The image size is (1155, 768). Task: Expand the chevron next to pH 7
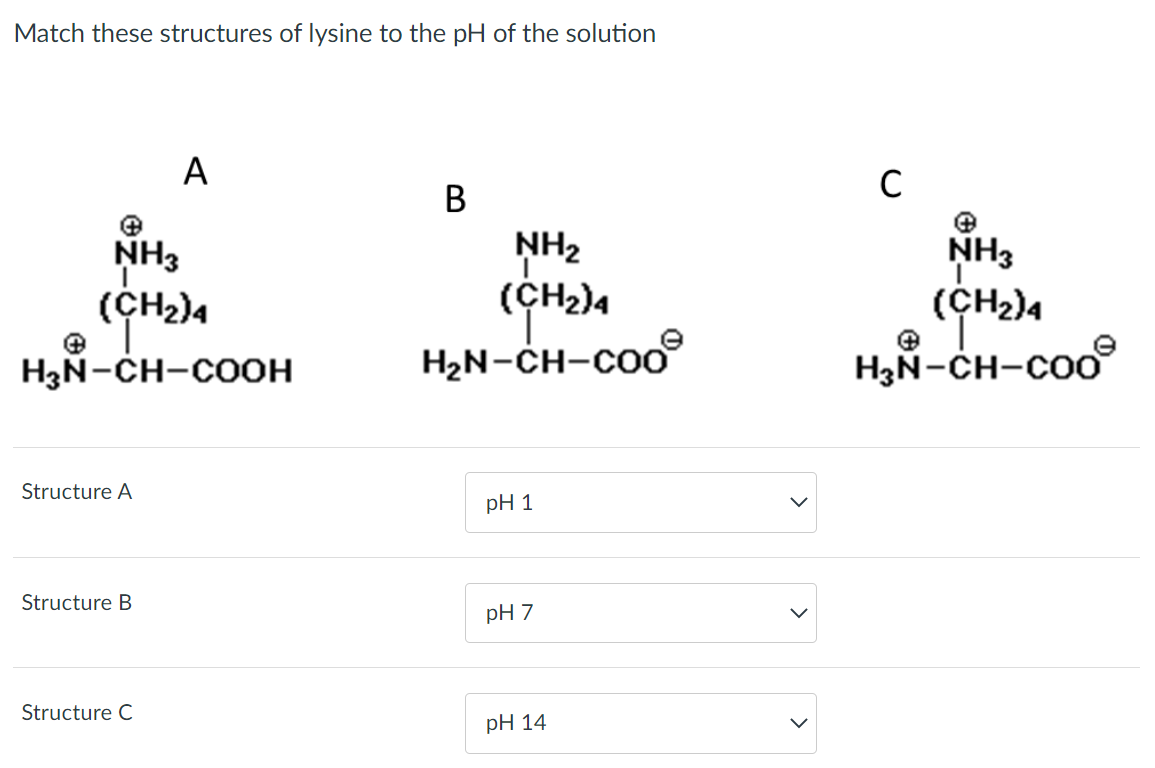[x=797, y=613]
